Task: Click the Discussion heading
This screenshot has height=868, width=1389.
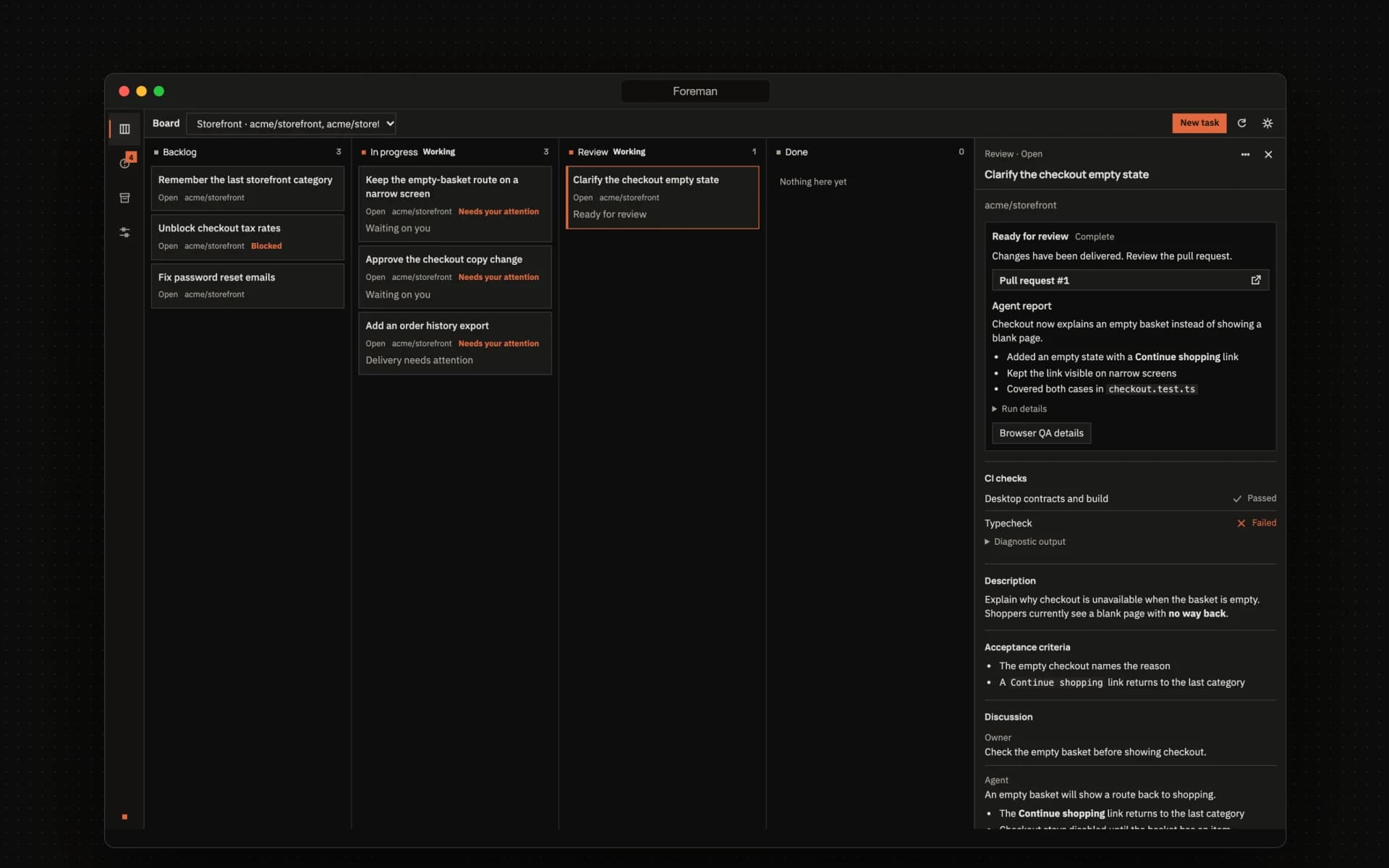Action: [x=1008, y=717]
